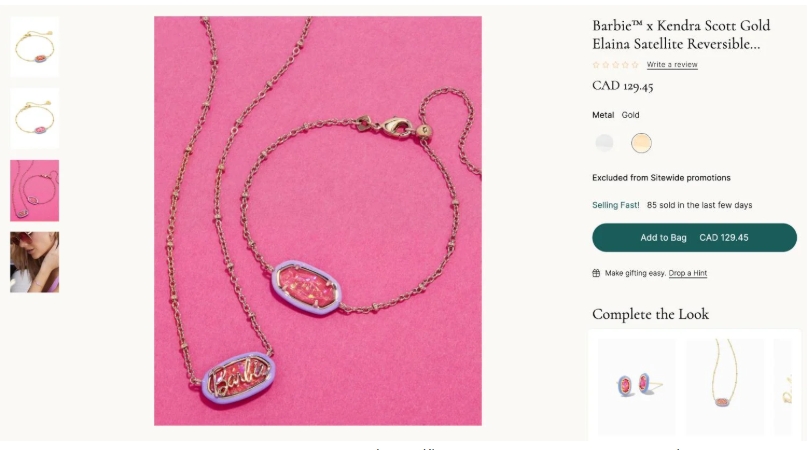This screenshot has height=450, width=811.
Task: Click the Drop a Hint link
Action: [687, 273]
